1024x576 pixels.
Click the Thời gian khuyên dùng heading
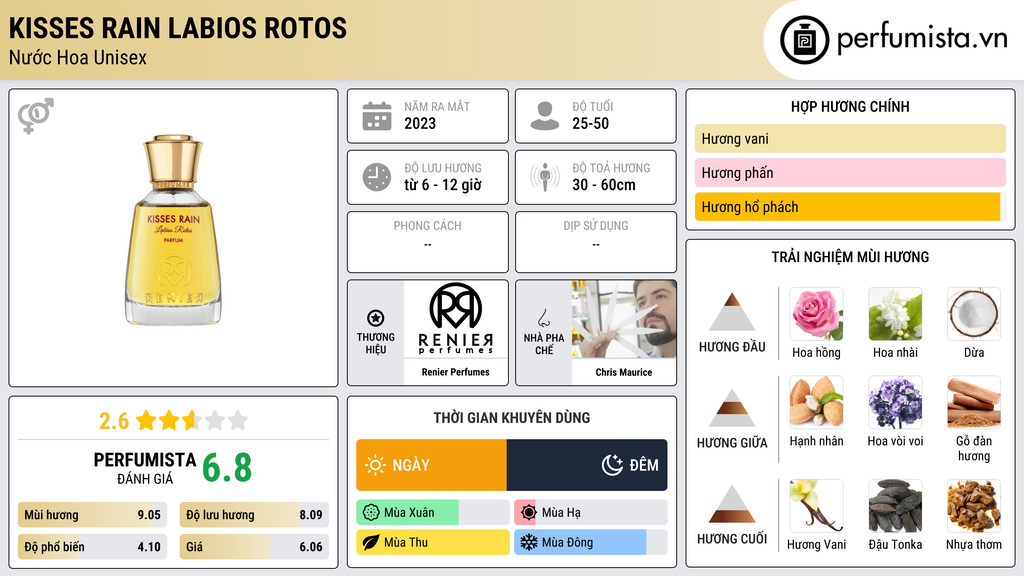[x=512, y=418]
